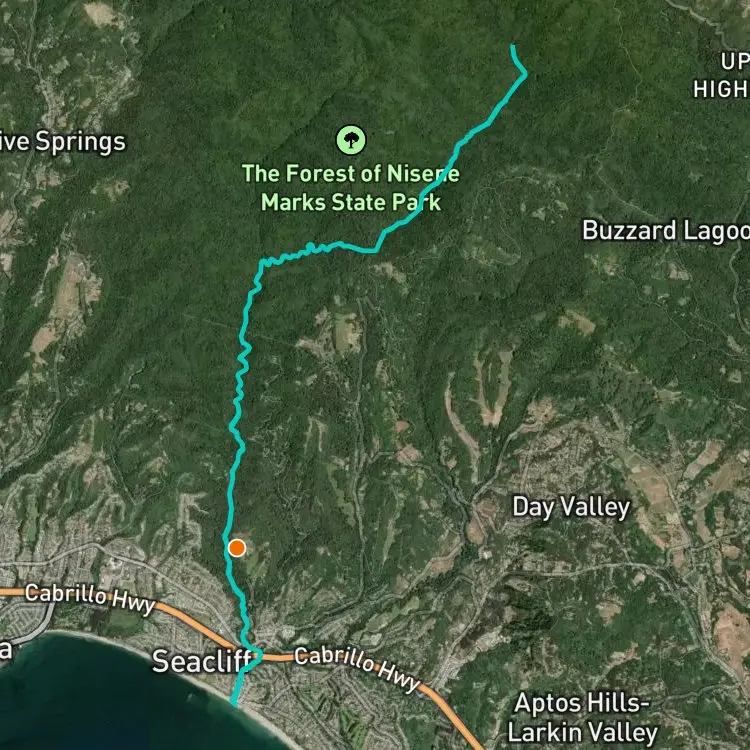Click the sharp corner of the teal trail below park label
Image resolution: width=750 pixels, height=750 pixels.
[376, 250]
